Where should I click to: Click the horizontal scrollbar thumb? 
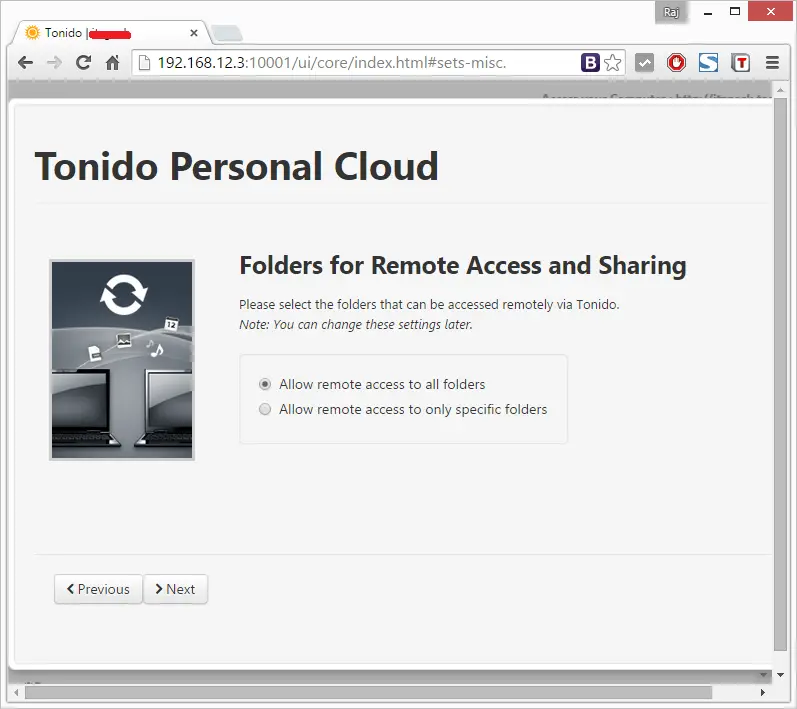pyautogui.click(x=369, y=692)
